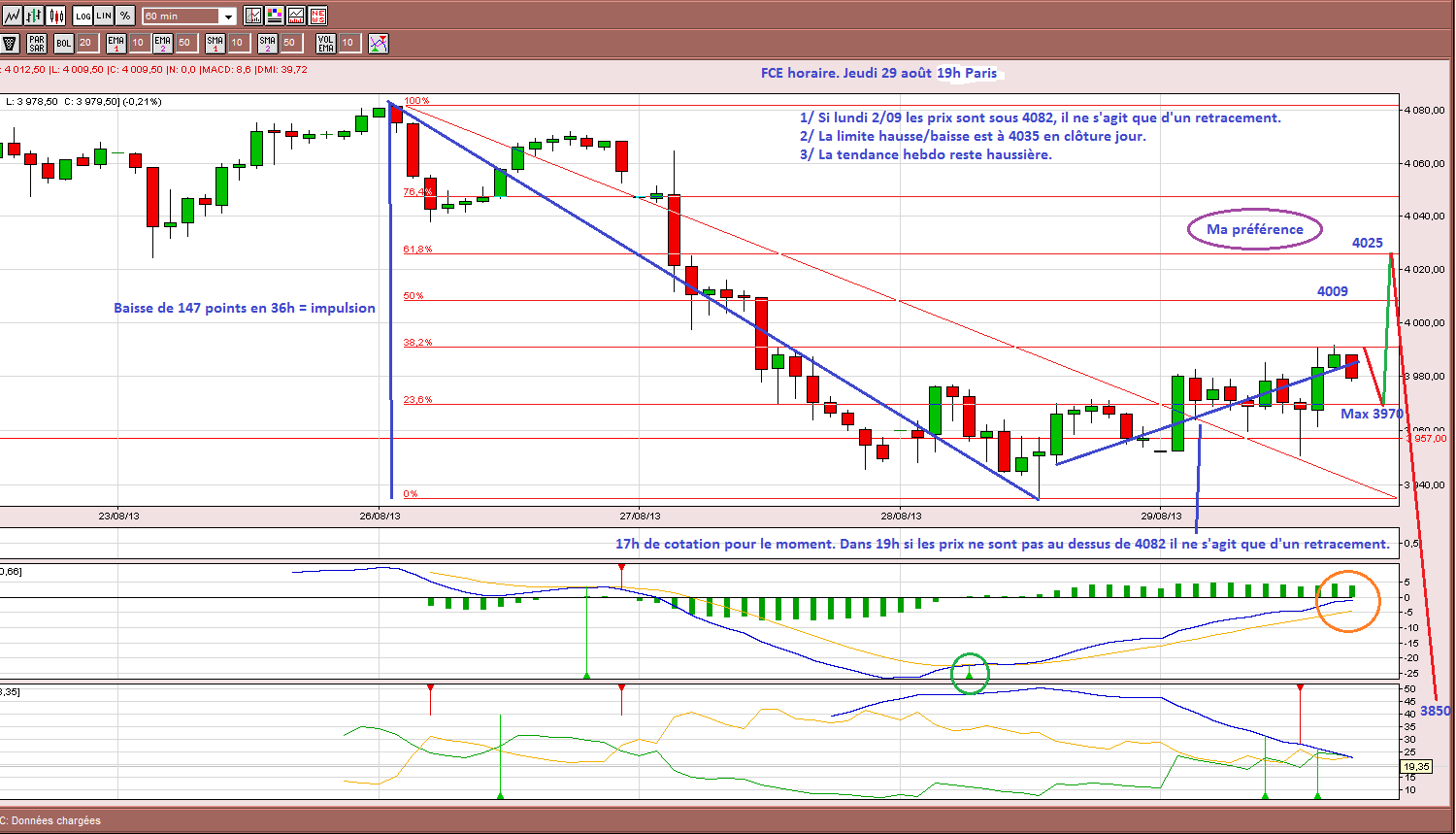Enable the PAR SAR indicator
The width and height of the screenshot is (1456, 834).
(37, 43)
